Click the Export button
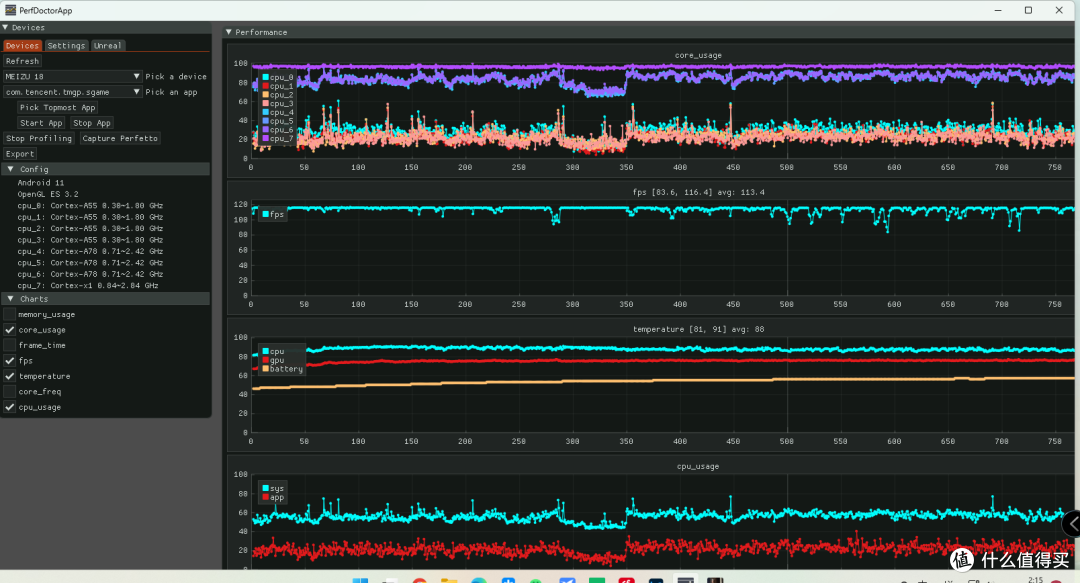This screenshot has height=583, width=1080. [x=19, y=154]
